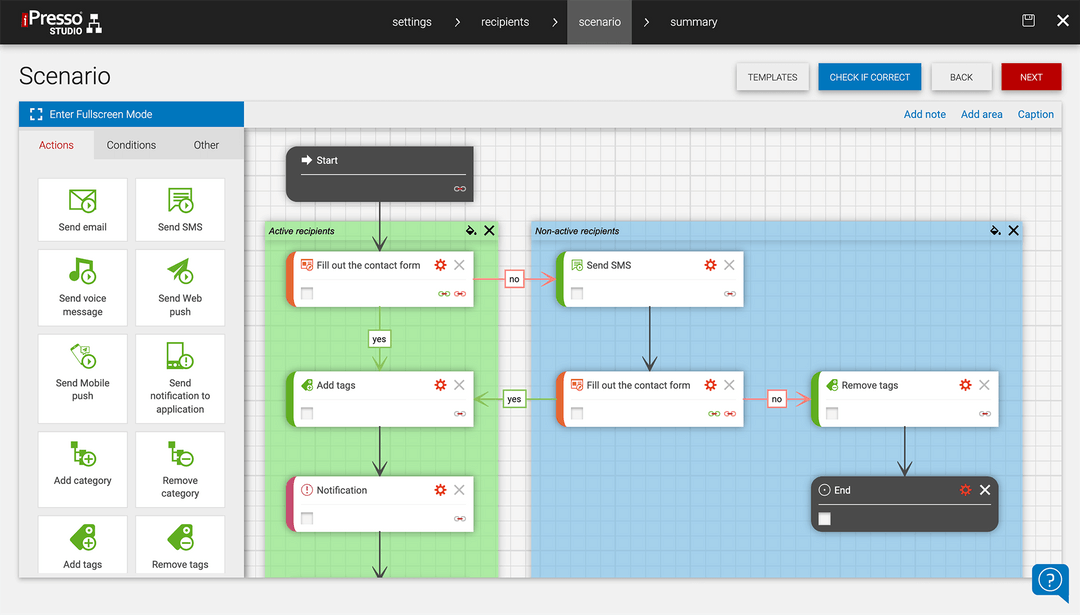Screen dimensions: 1080x615
Task: Switch to the Conditions tab
Action: (130, 145)
